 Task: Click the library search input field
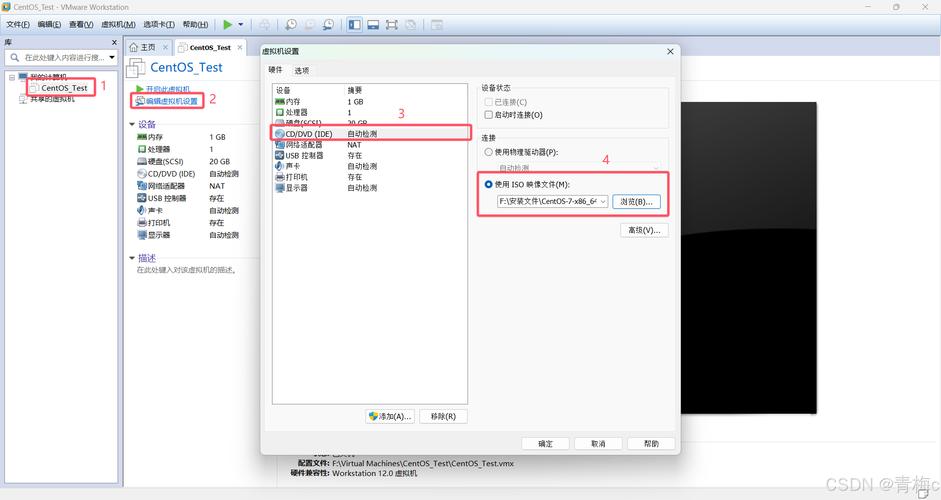click(63, 58)
